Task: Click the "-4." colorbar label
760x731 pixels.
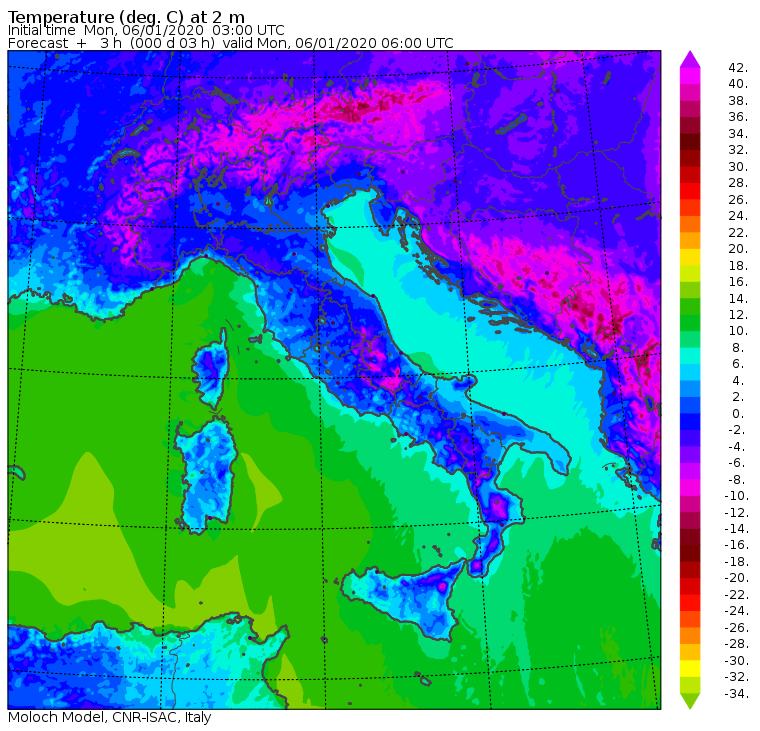Action: click(x=736, y=446)
